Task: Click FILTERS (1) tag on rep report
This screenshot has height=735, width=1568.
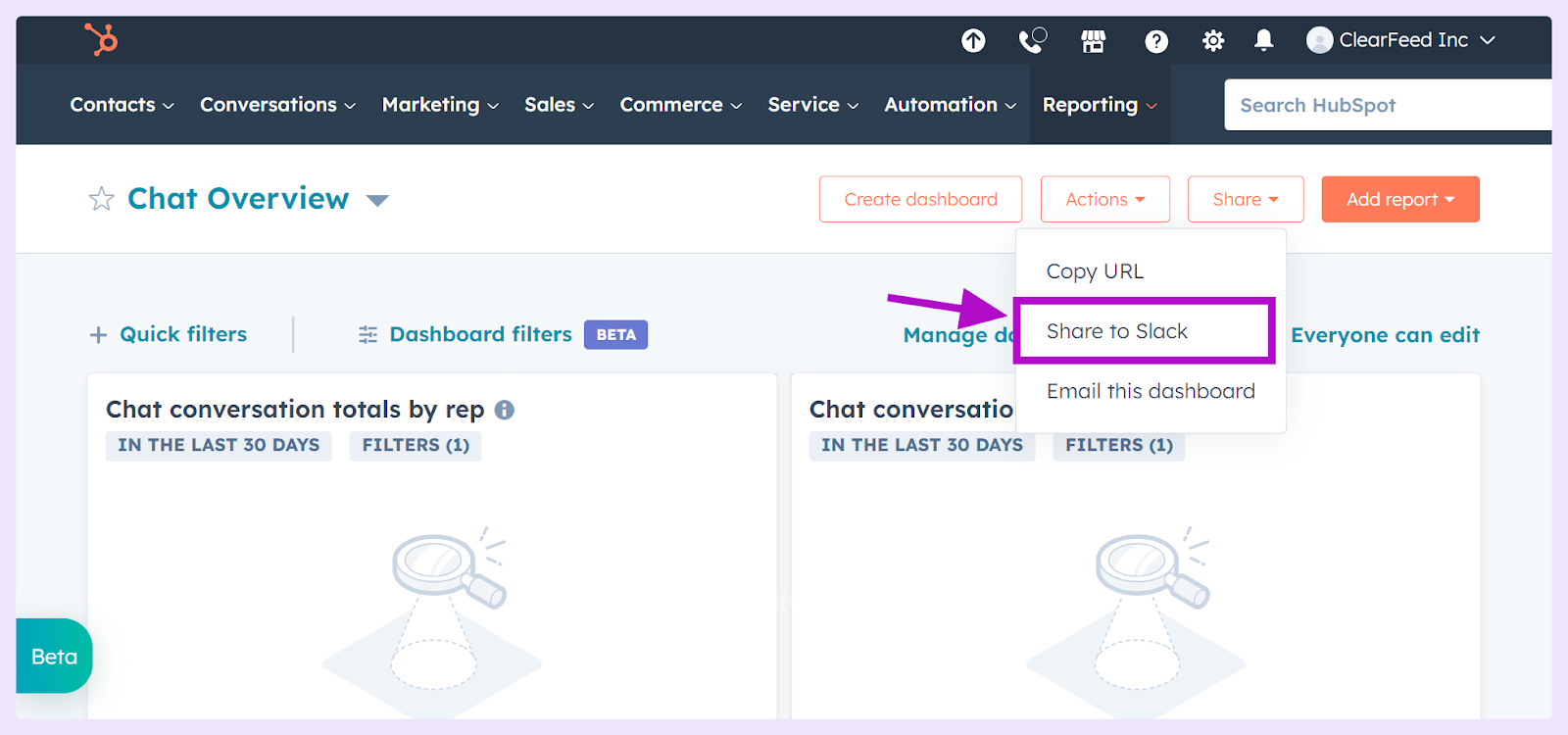Action: (x=416, y=445)
